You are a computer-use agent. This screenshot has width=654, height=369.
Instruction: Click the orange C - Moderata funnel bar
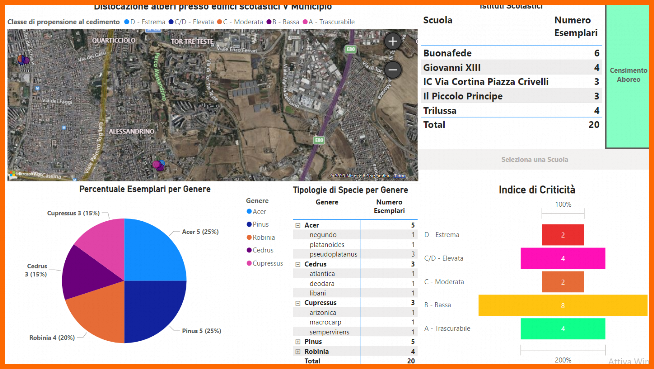563,282
